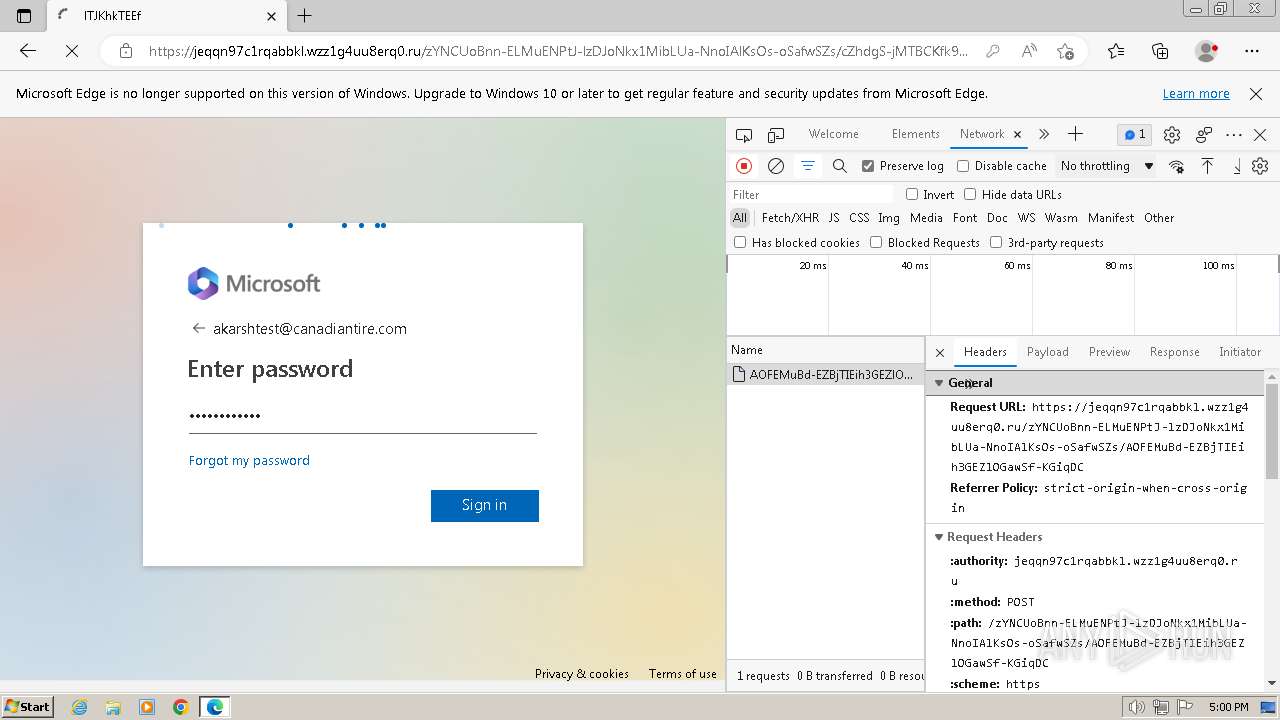1280x720 pixels.
Task: Toggle the network filter bar icon
Action: click(x=808, y=166)
